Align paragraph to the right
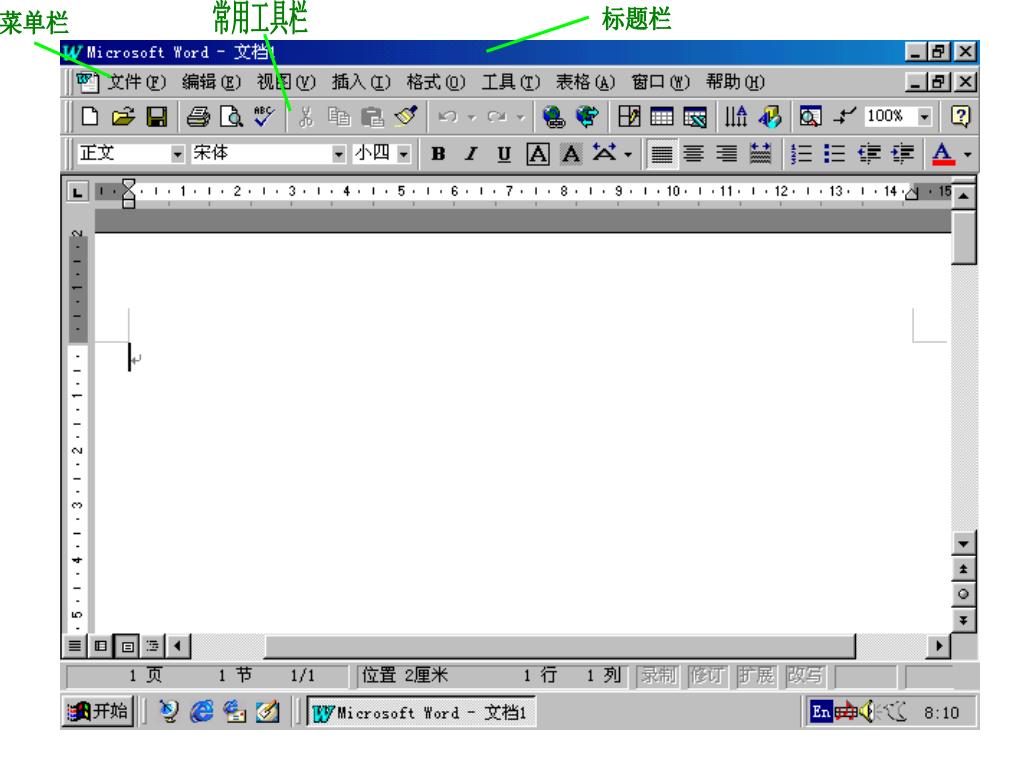The width and height of the screenshot is (1024, 768). [727, 154]
